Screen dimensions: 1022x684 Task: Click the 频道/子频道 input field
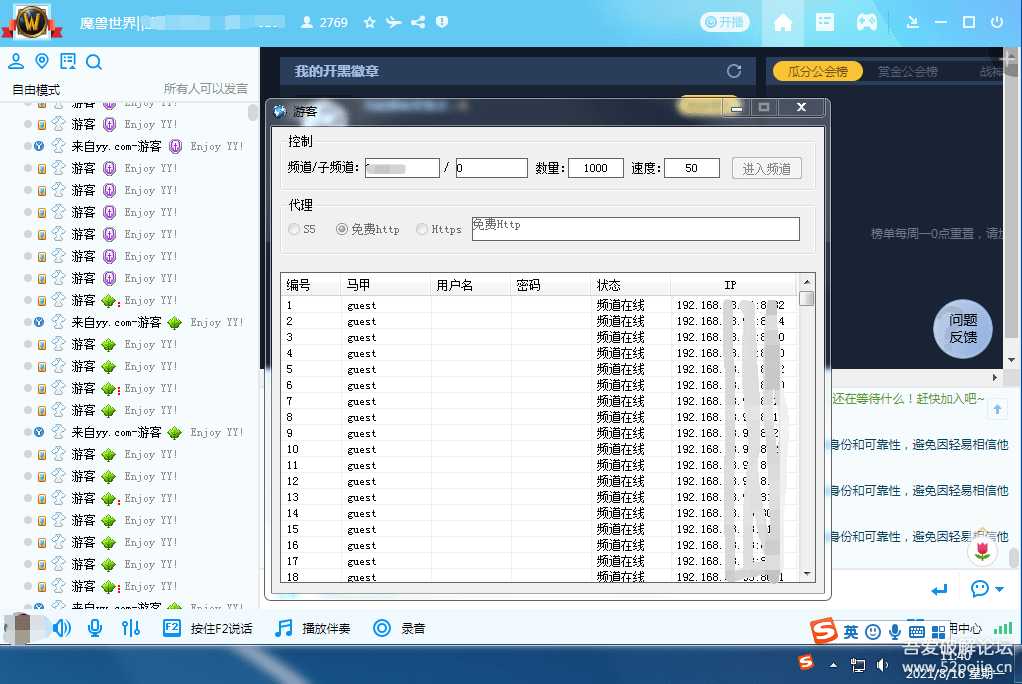[x=404, y=168]
